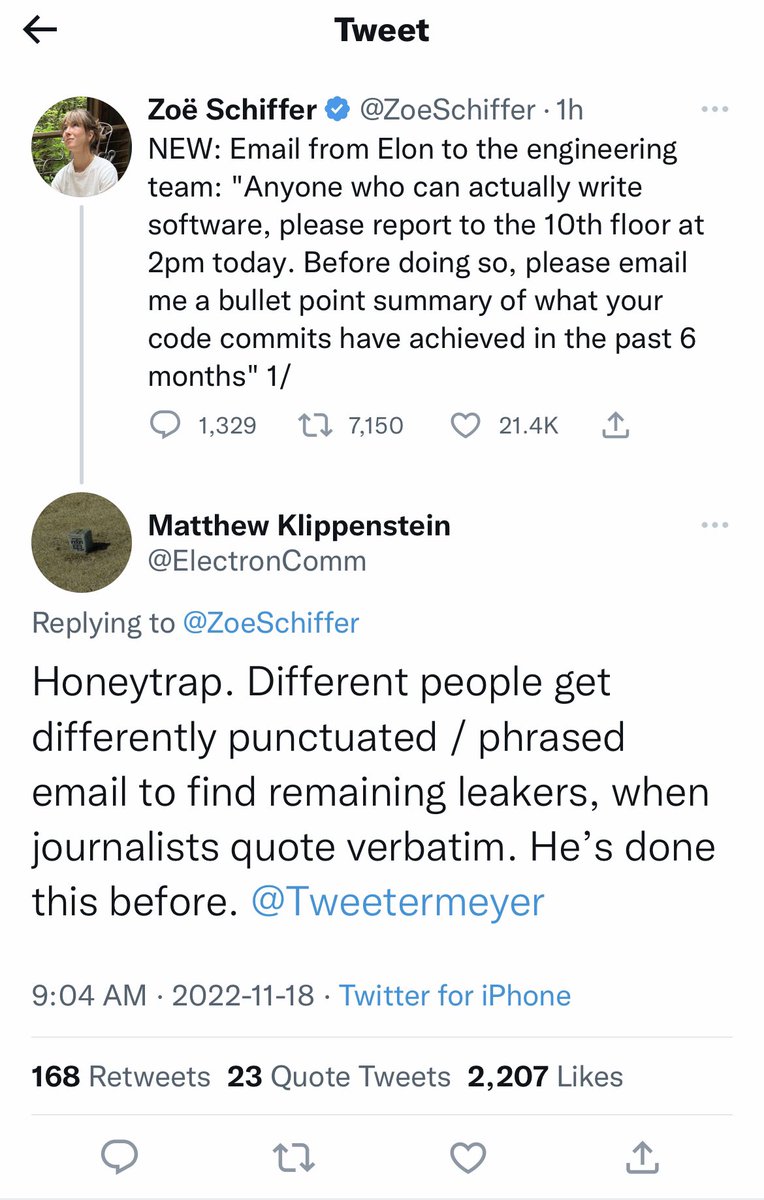Reply to Zoë Schiffer's tweet via comment icon
764x1200 pixels.
tap(164, 426)
